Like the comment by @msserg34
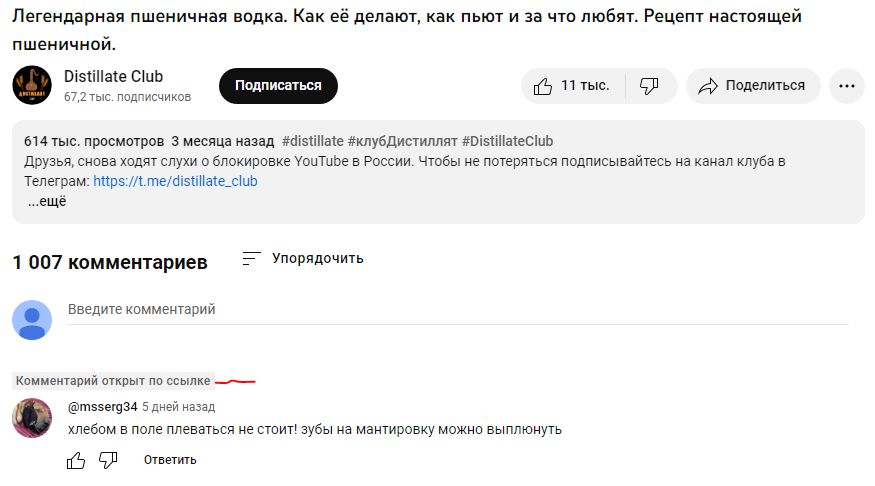Viewport: 875px width, 486px height. [x=76, y=460]
